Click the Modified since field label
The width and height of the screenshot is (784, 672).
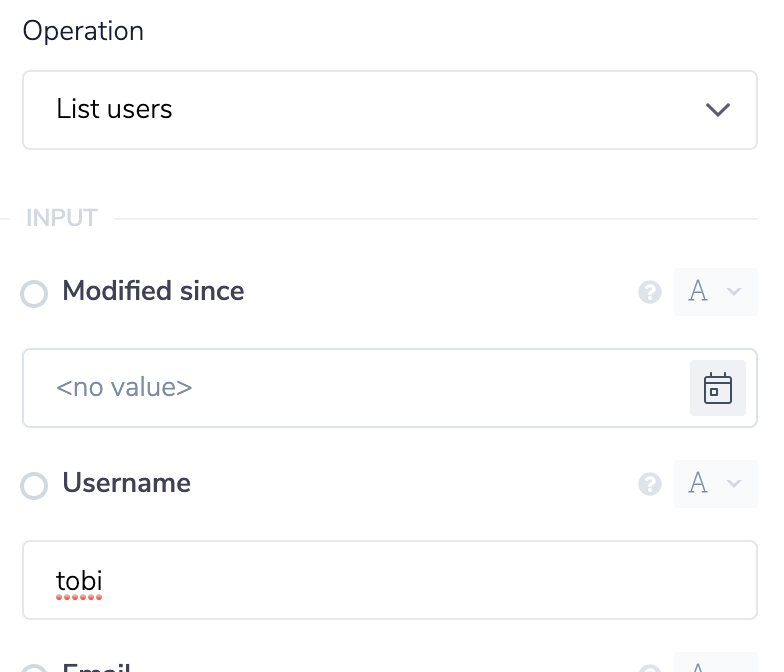pos(153,291)
